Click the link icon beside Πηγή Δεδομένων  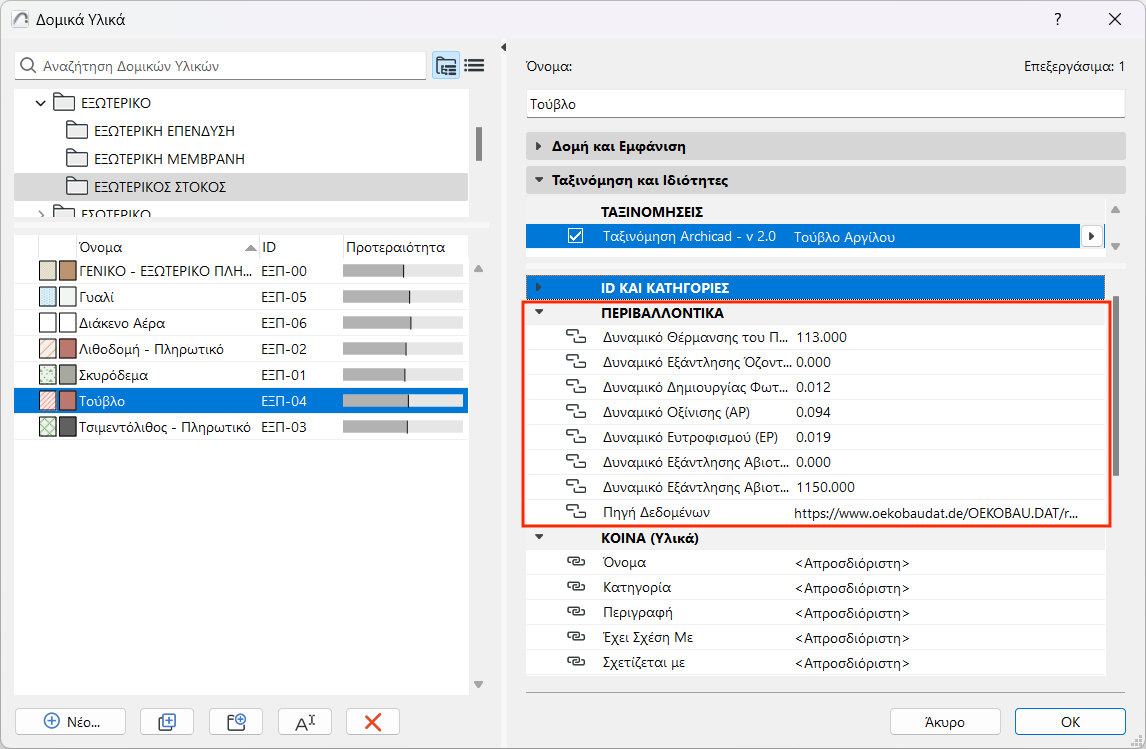(575, 512)
